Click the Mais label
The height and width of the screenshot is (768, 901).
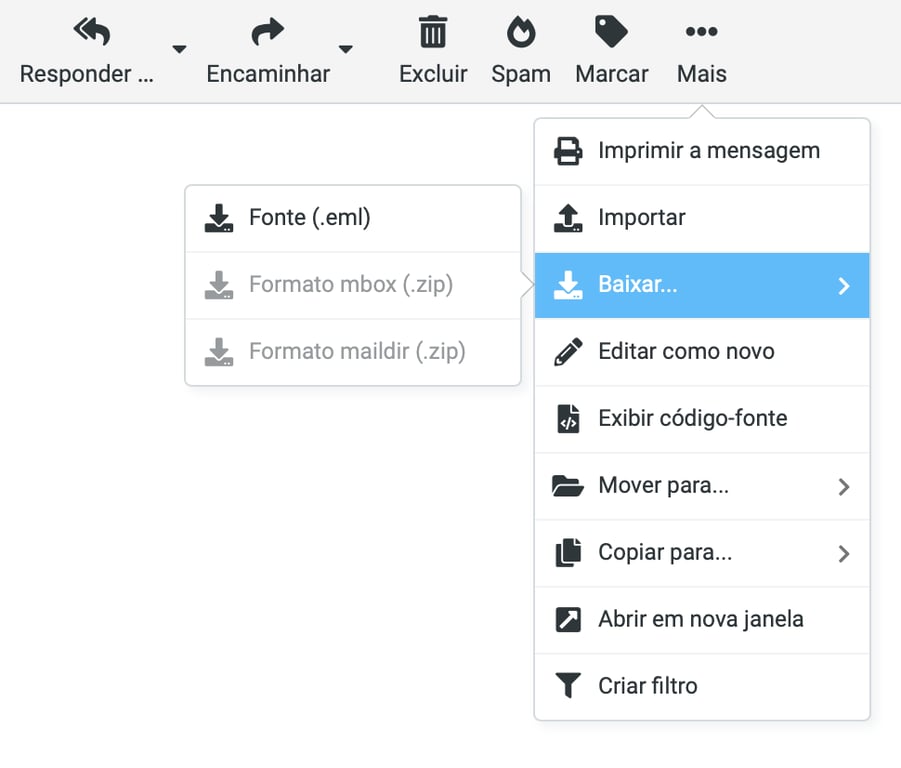click(x=702, y=74)
